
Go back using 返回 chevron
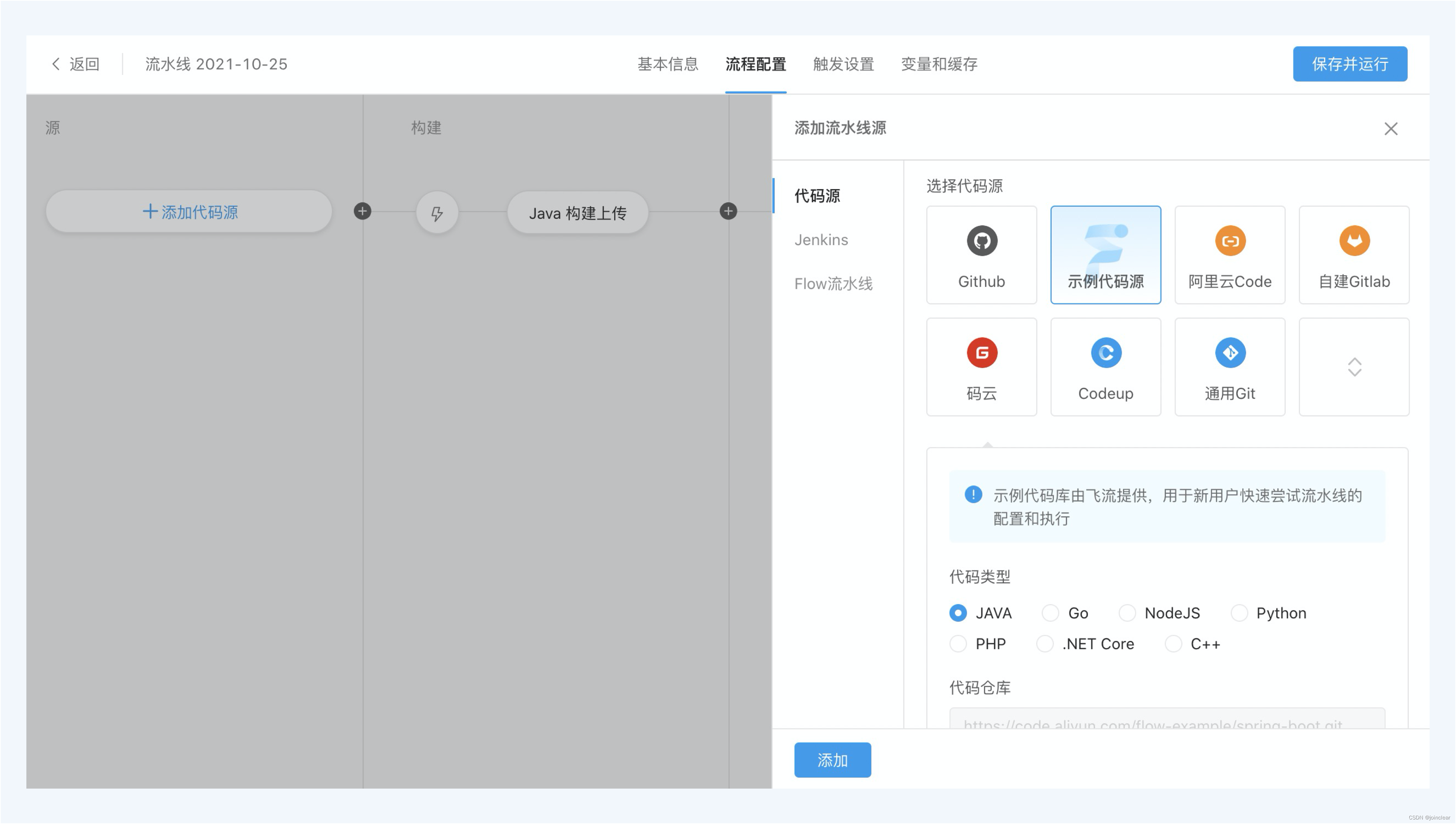click(56, 64)
